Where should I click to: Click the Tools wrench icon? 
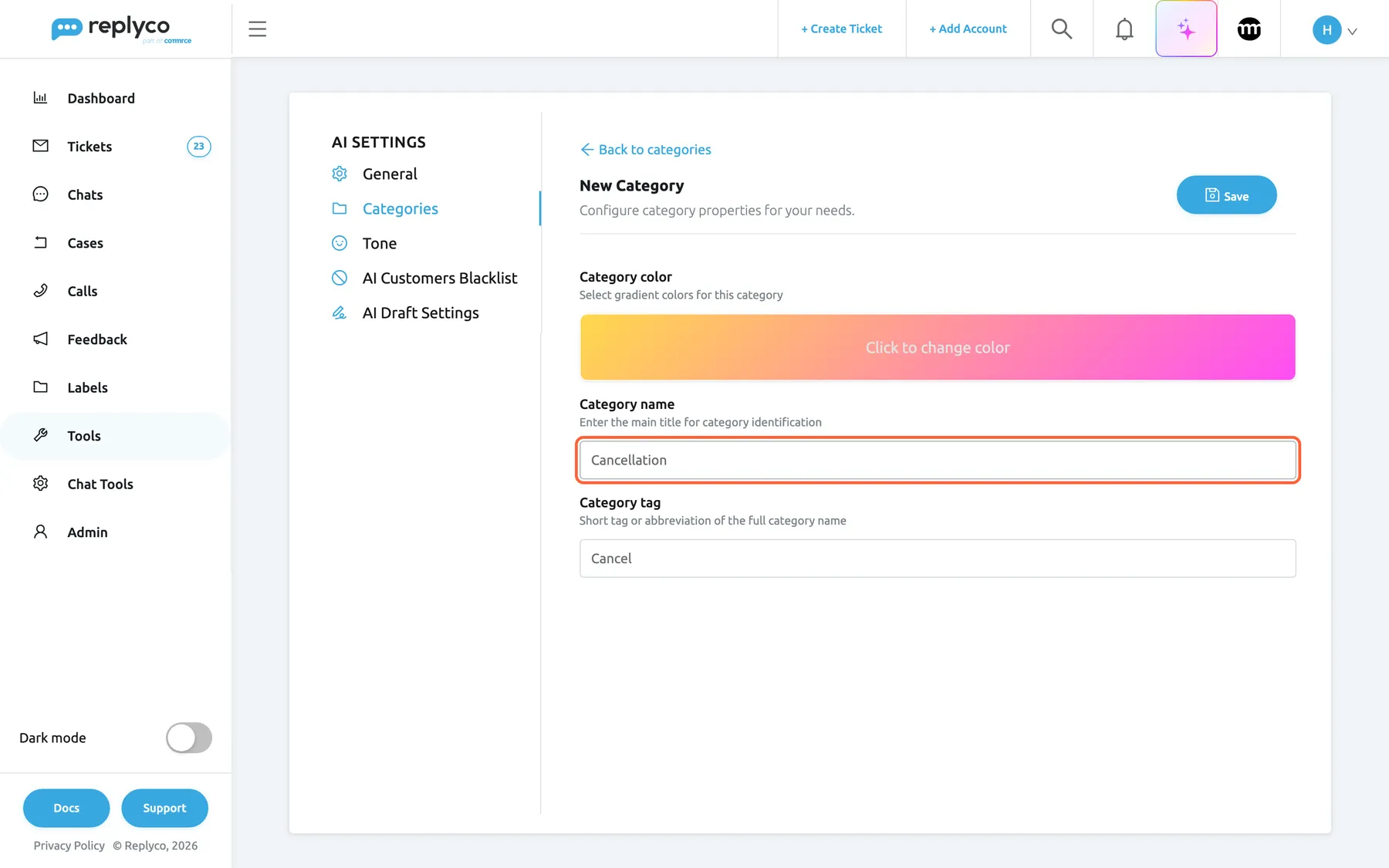(40, 435)
